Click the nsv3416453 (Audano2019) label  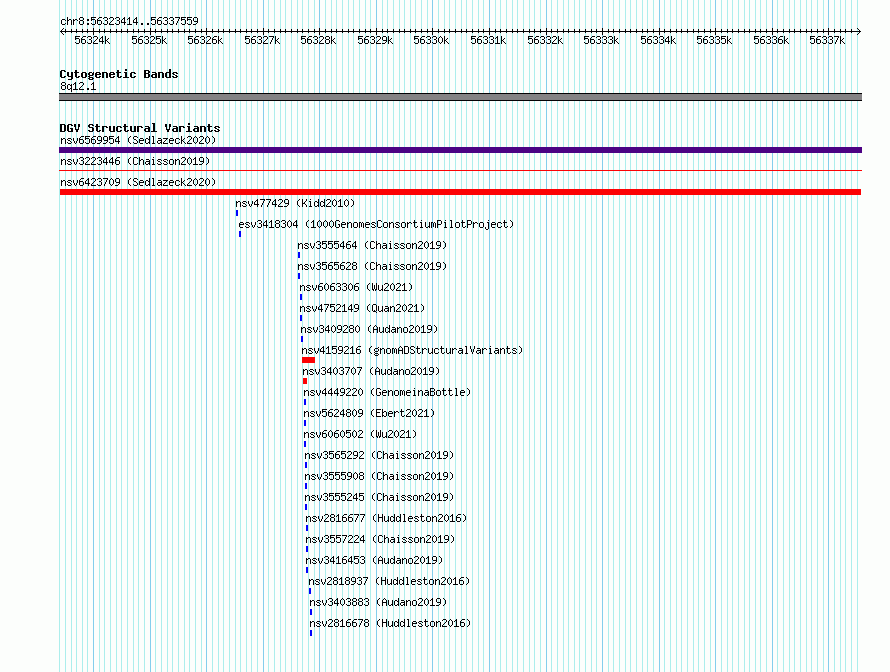point(375,560)
